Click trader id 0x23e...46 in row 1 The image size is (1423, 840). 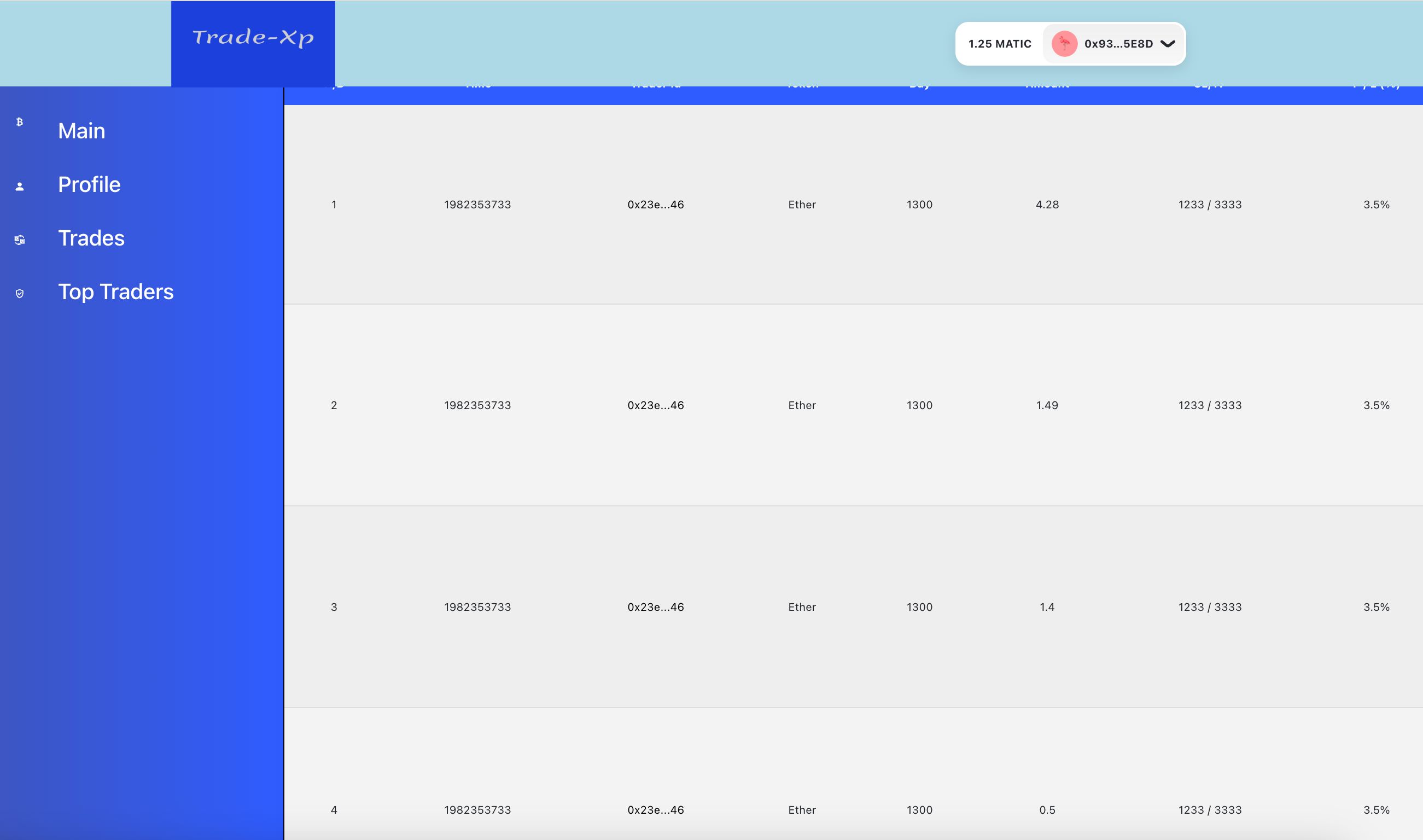pyautogui.click(x=656, y=205)
